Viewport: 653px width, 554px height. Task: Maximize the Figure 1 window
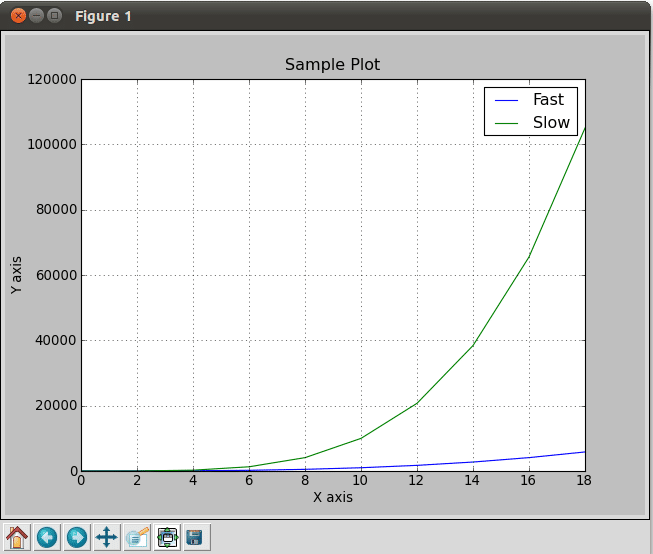point(55,16)
